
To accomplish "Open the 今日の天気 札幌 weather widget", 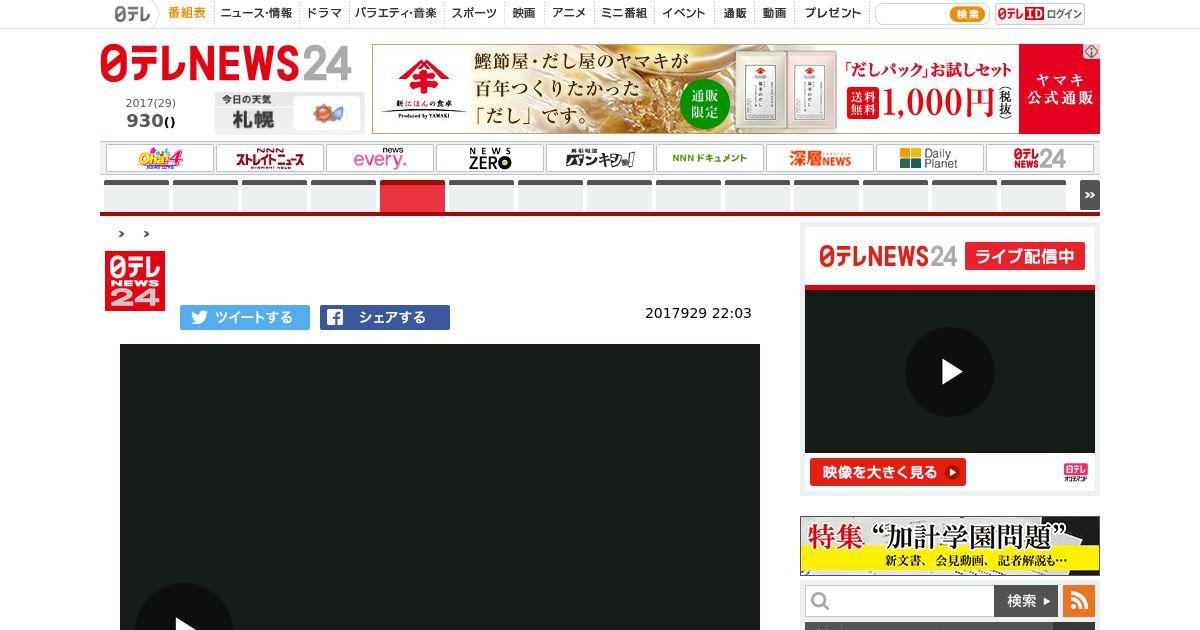I will pyautogui.click(x=288, y=113).
